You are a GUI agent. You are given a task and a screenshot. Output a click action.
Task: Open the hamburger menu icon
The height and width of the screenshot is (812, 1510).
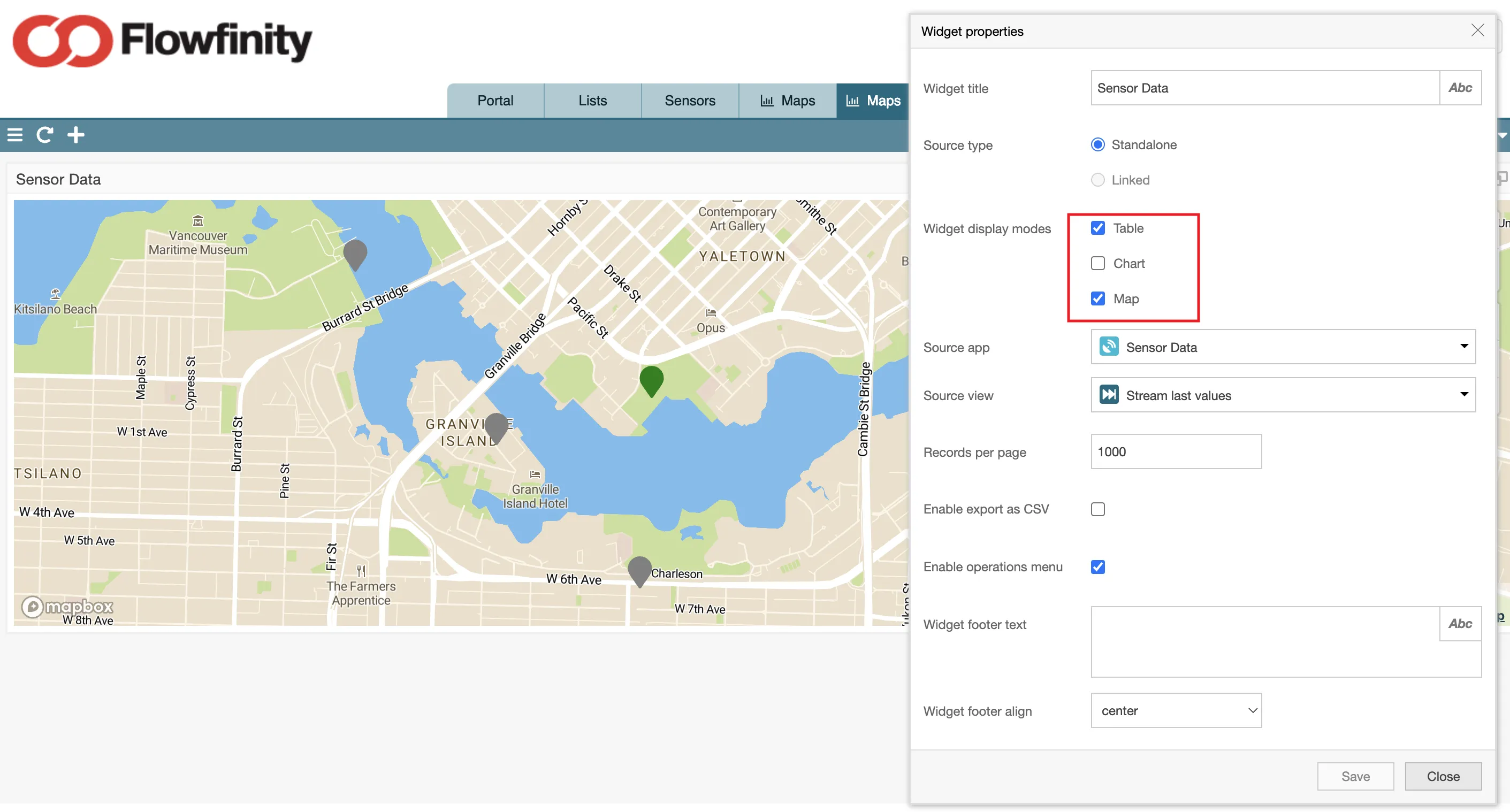[14, 135]
